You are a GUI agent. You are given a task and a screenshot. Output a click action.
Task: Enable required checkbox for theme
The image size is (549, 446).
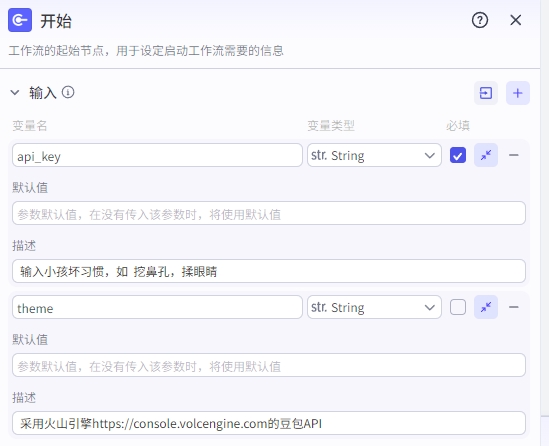pos(458,307)
